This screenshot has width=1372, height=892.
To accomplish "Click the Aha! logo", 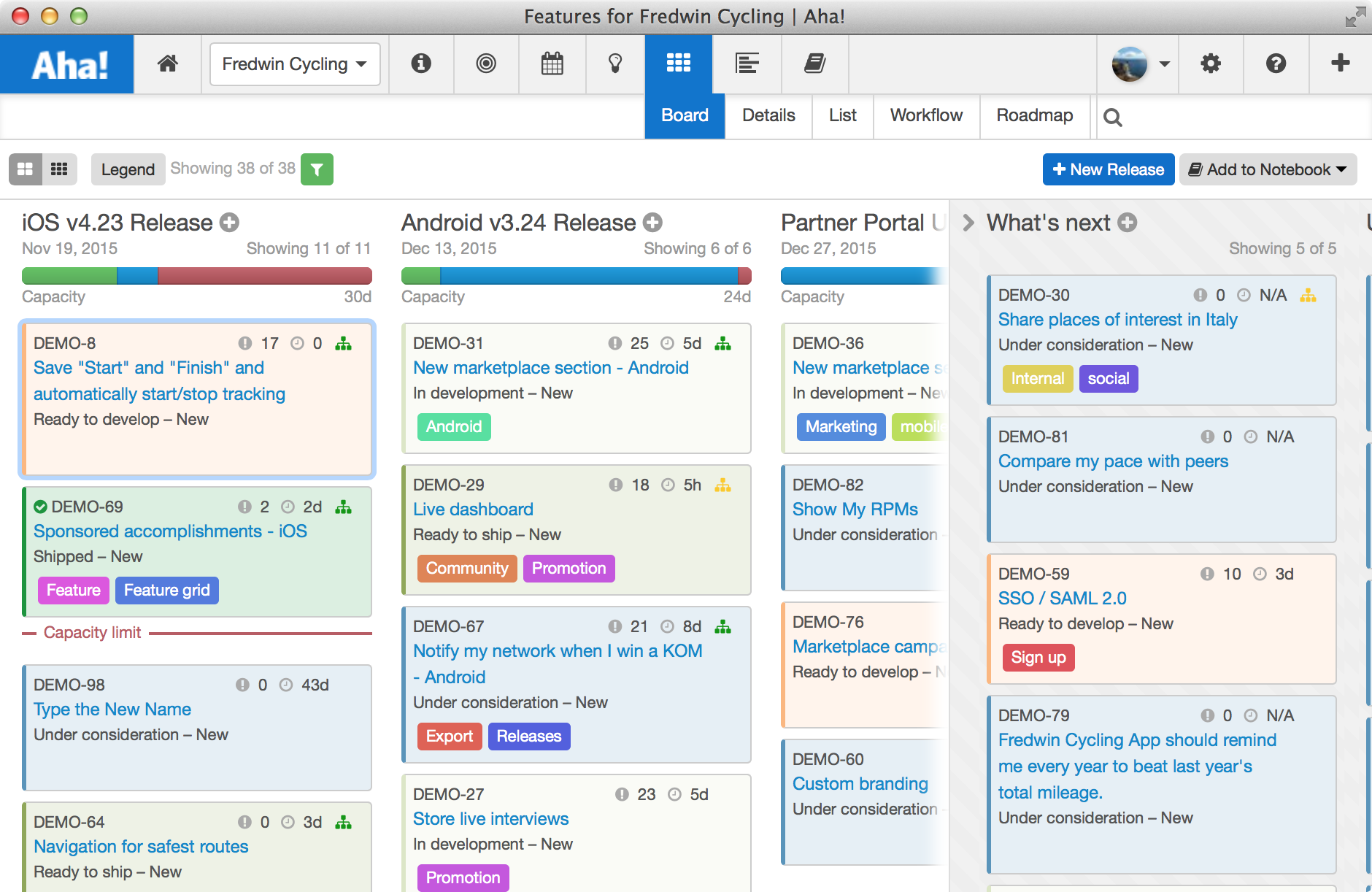I will click(x=67, y=64).
